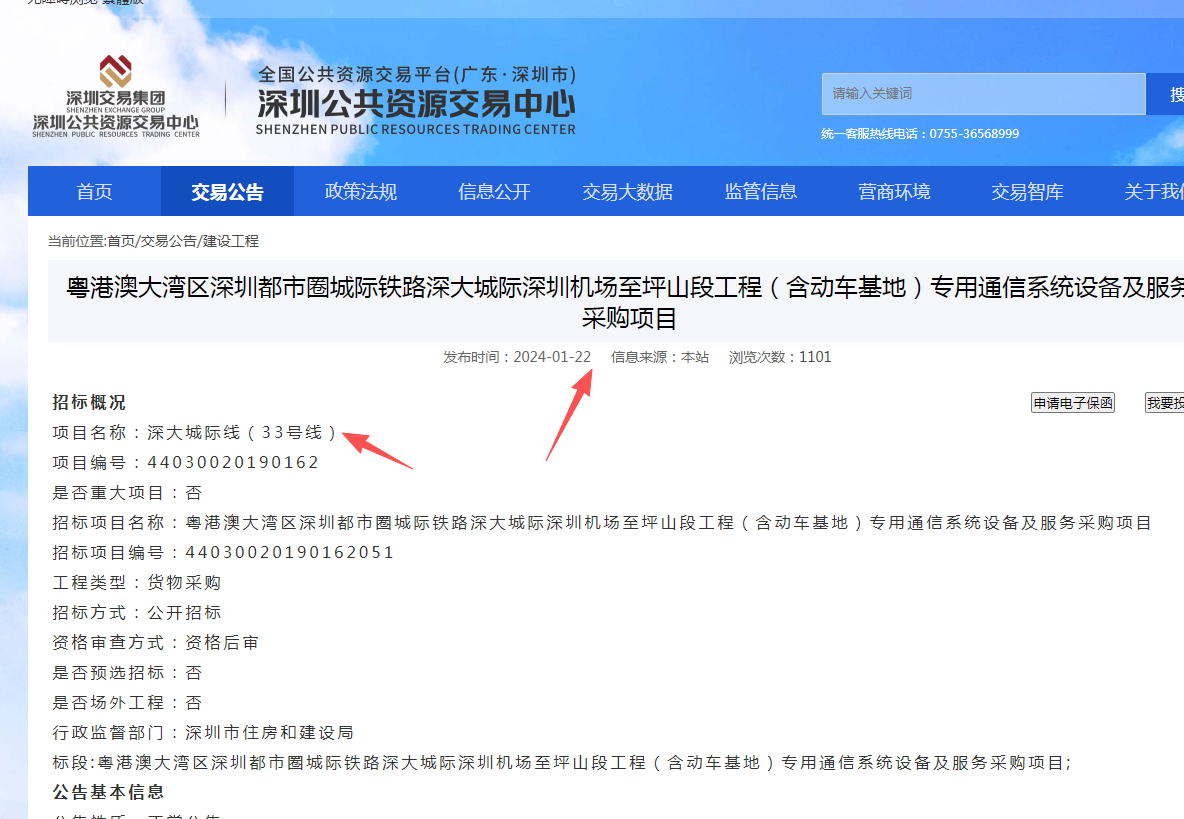Click 建设工程 in the breadcrumb path

[230, 242]
